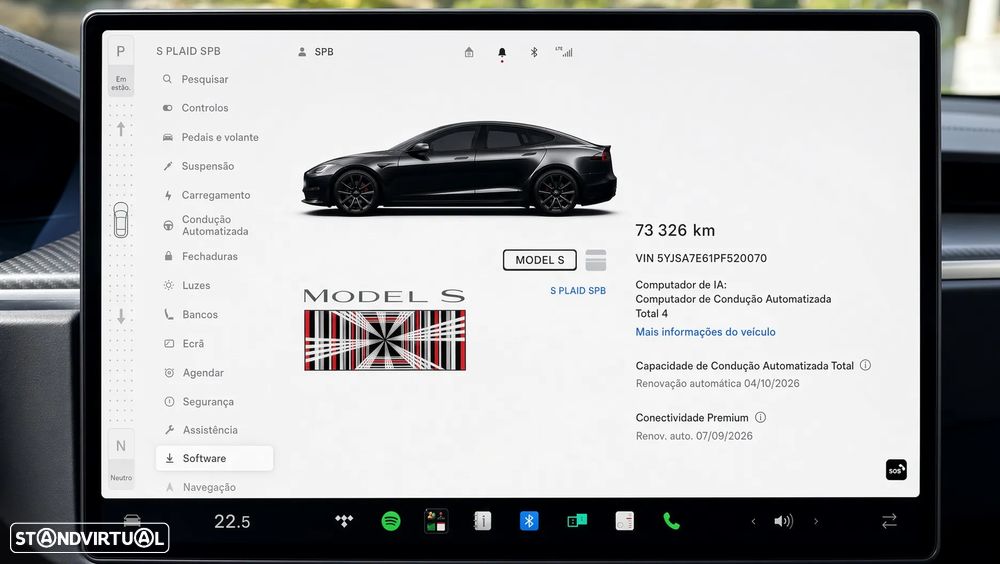The image size is (1000, 564).
Task: Tap the Bluetooth status icon in top bar
Action: 534,52
